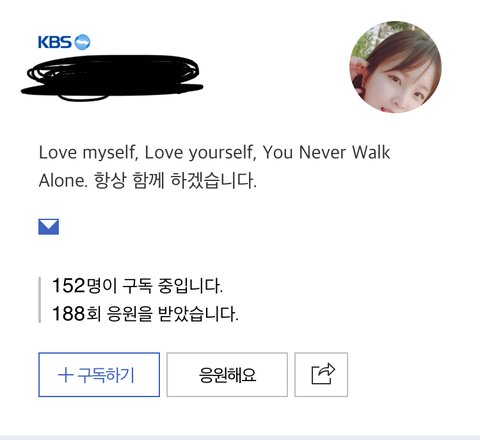Click the cheer count number 188
Screen dimensions: 480x440
pyautogui.click(x=69, y=314)
